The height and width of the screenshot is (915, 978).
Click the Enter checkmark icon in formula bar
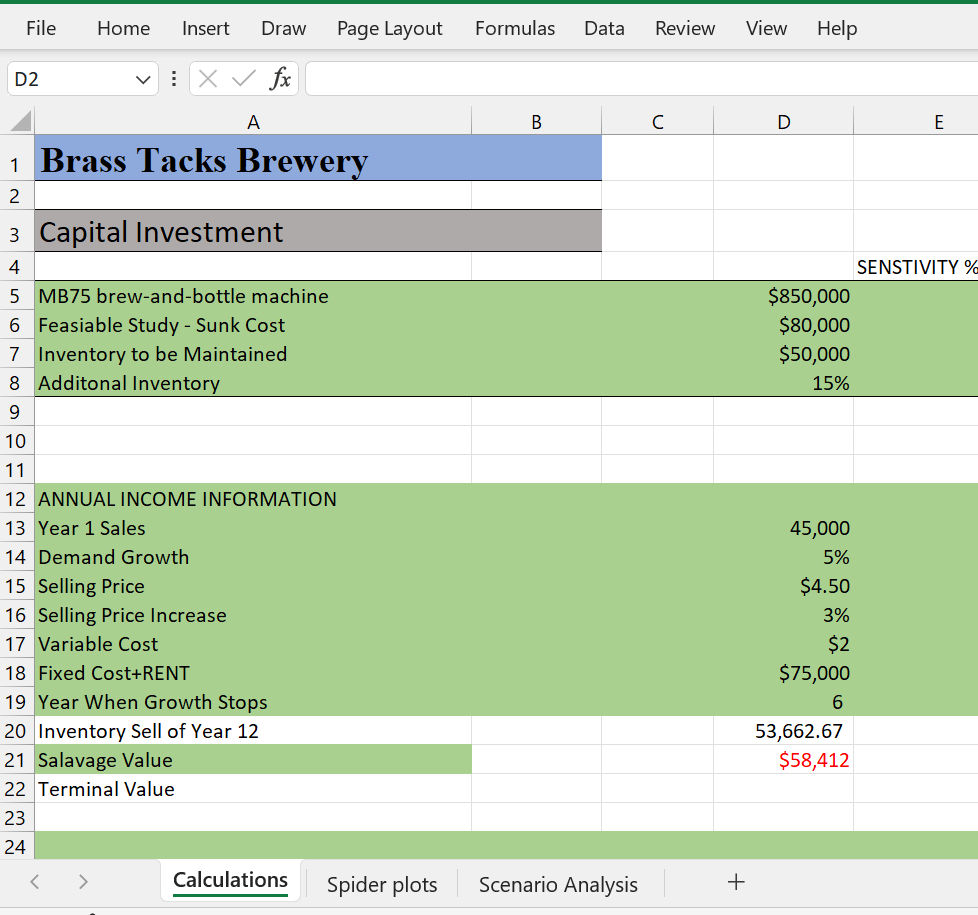click(243, 79)
